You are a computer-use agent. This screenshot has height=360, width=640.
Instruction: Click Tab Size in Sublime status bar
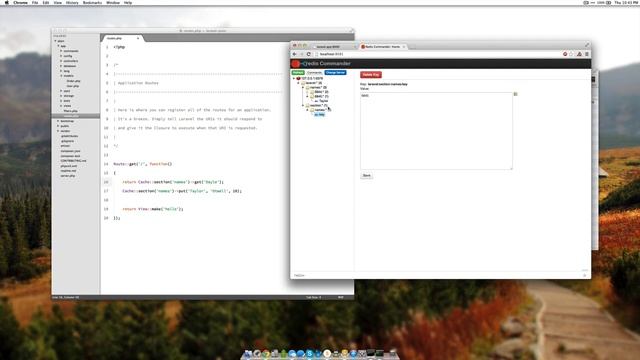tap(313, 297)
